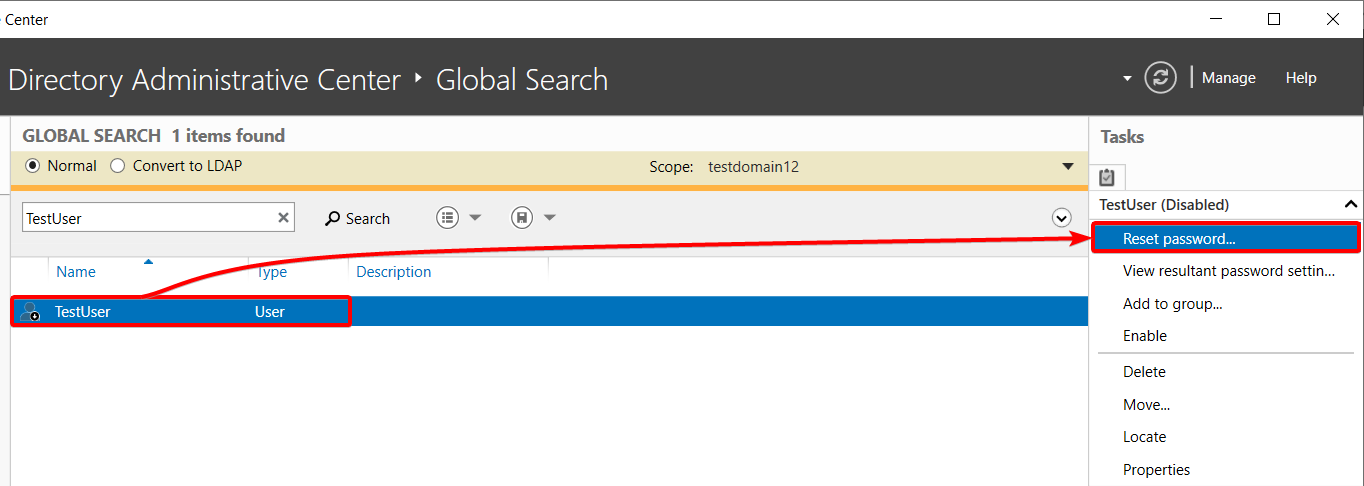Open the dropdown arrow beside list view icon
The width and height of the screenshot is (1364, 486).
tap(475, 218)
